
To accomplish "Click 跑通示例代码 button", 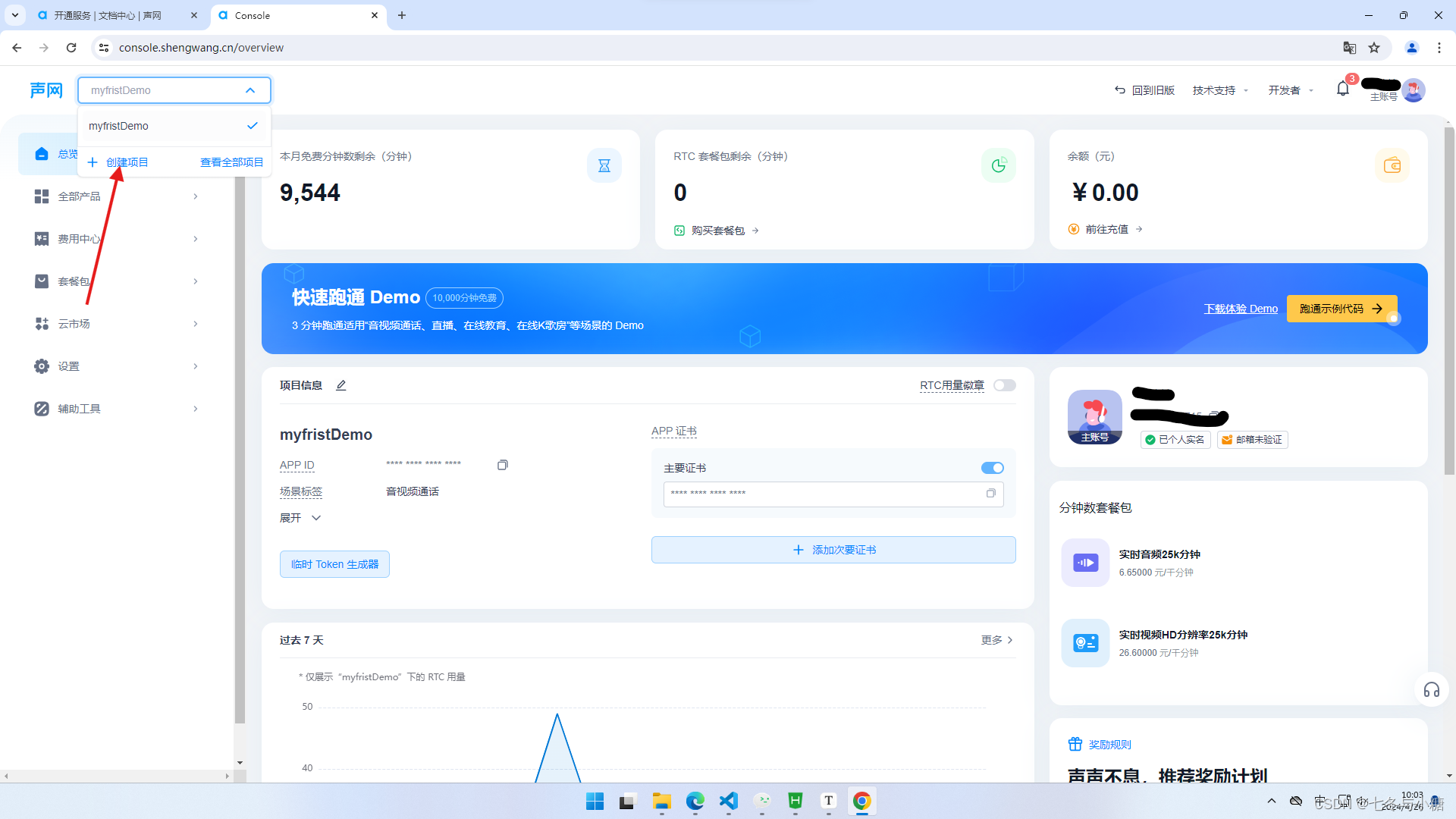I will coord(1341,309).
